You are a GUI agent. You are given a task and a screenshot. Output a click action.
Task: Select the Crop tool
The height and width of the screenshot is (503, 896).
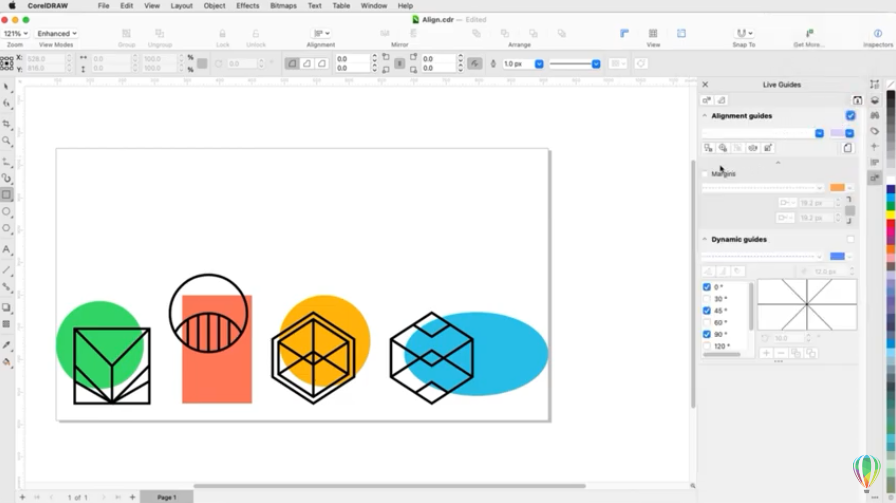point(6,123)
